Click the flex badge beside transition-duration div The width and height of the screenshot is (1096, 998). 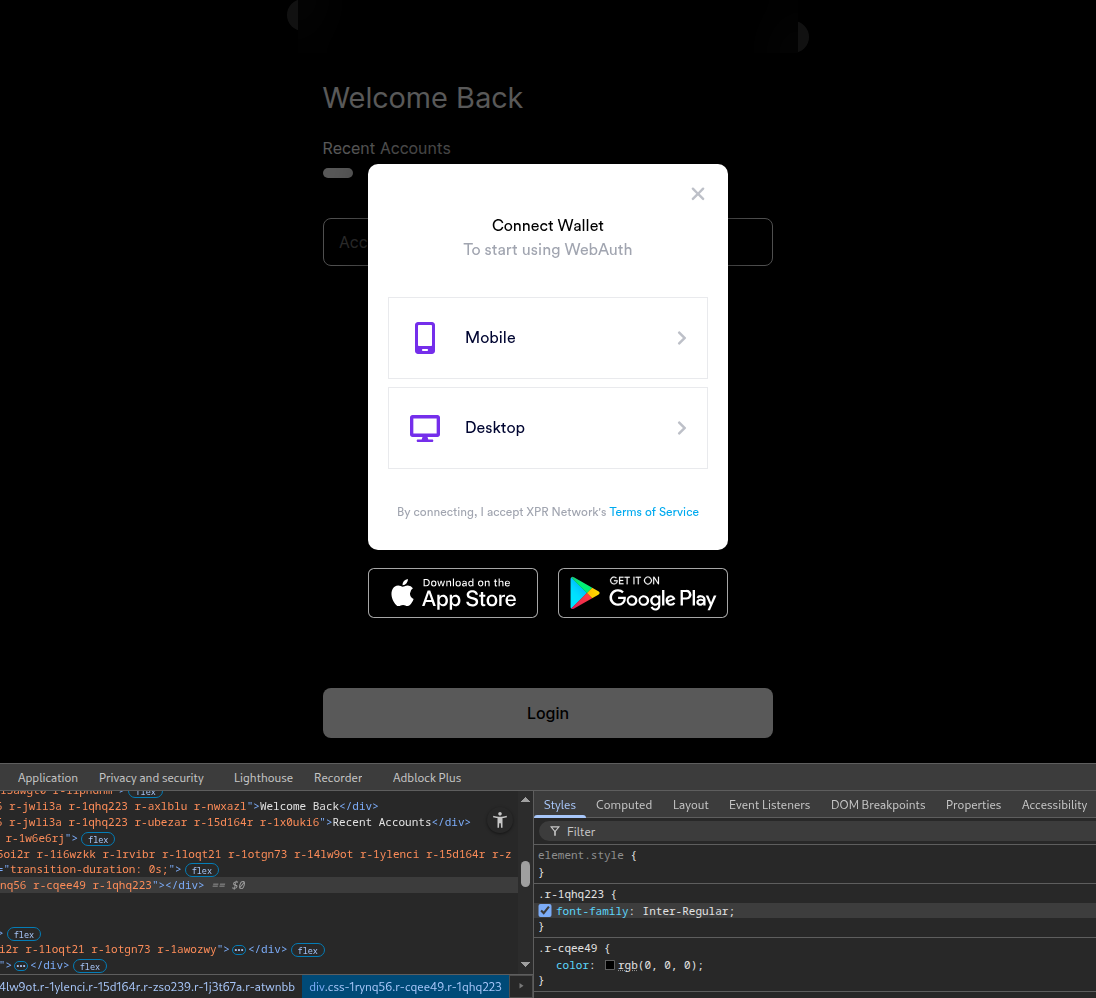[203, 871]
